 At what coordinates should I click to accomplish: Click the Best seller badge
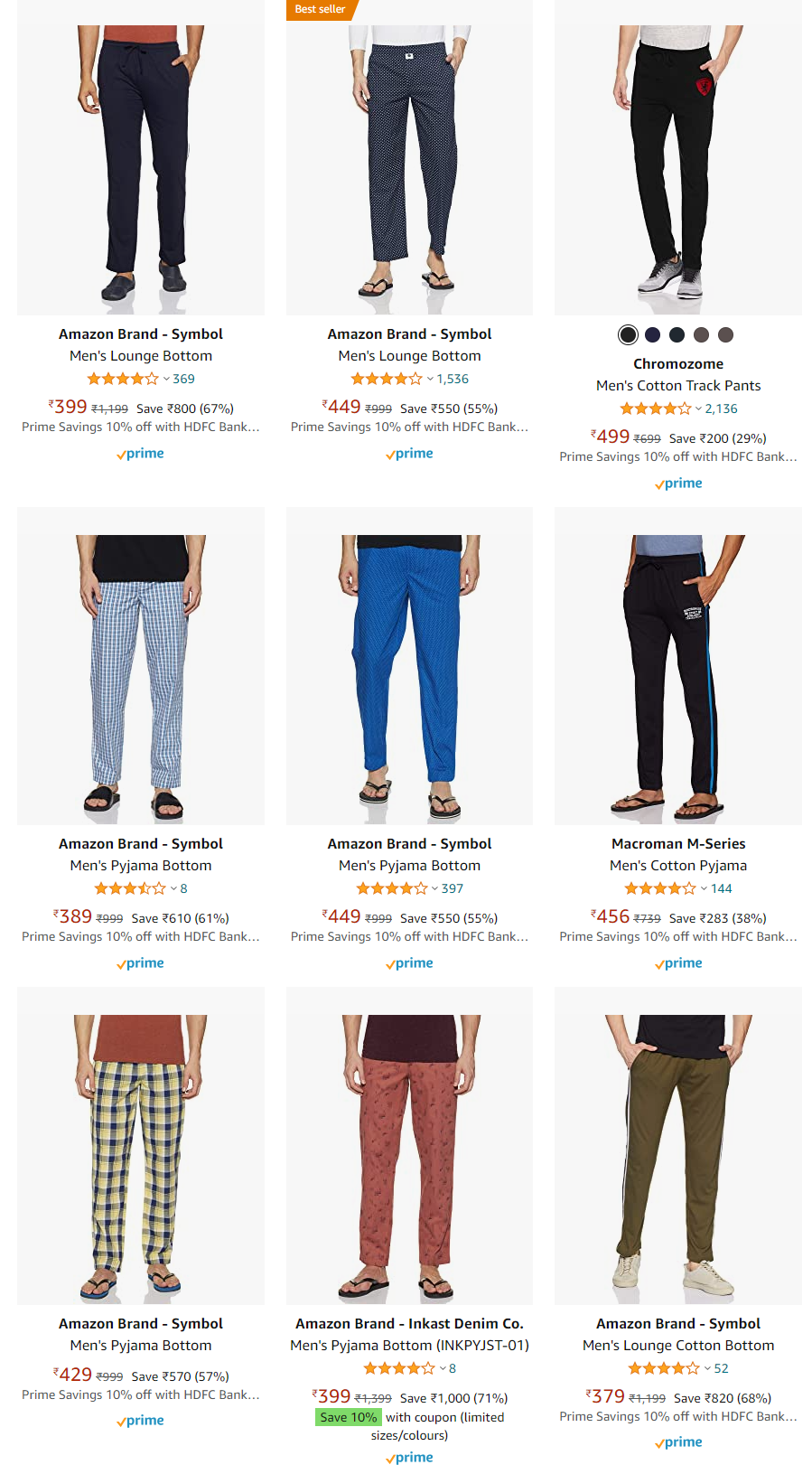(x=321, y=9)
